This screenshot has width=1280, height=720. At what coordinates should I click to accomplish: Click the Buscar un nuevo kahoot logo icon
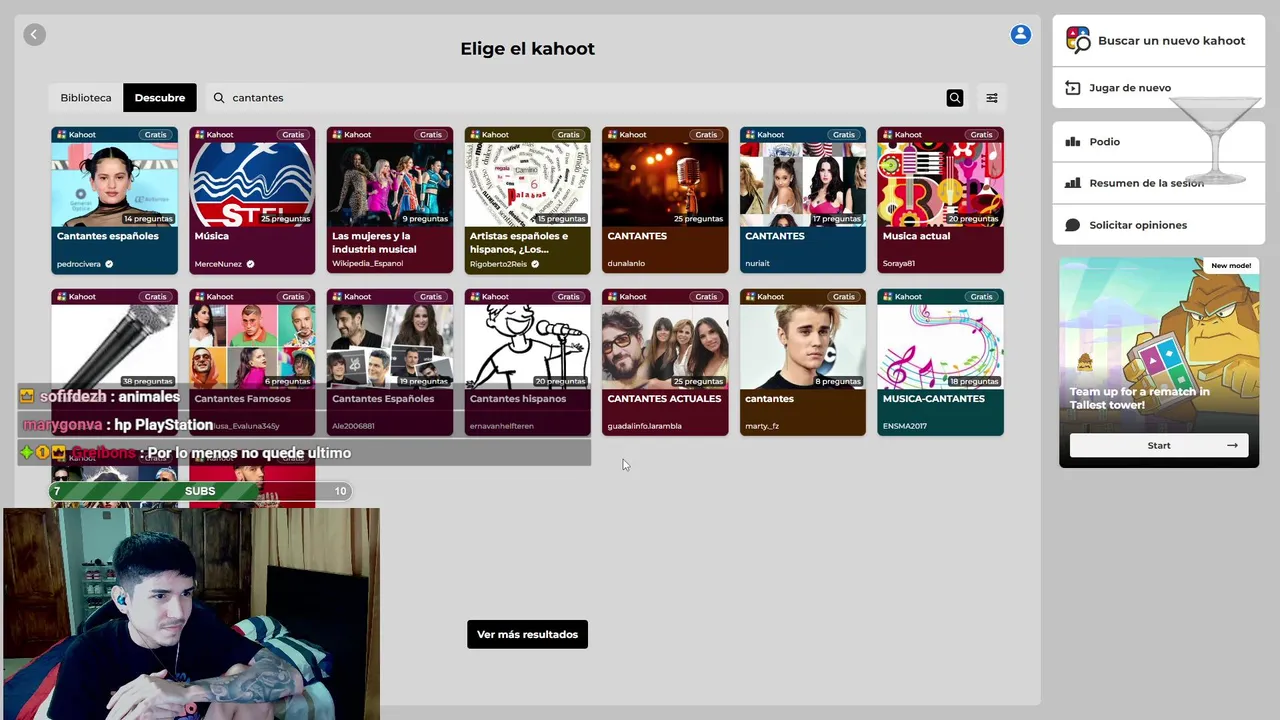(1078, 40)
